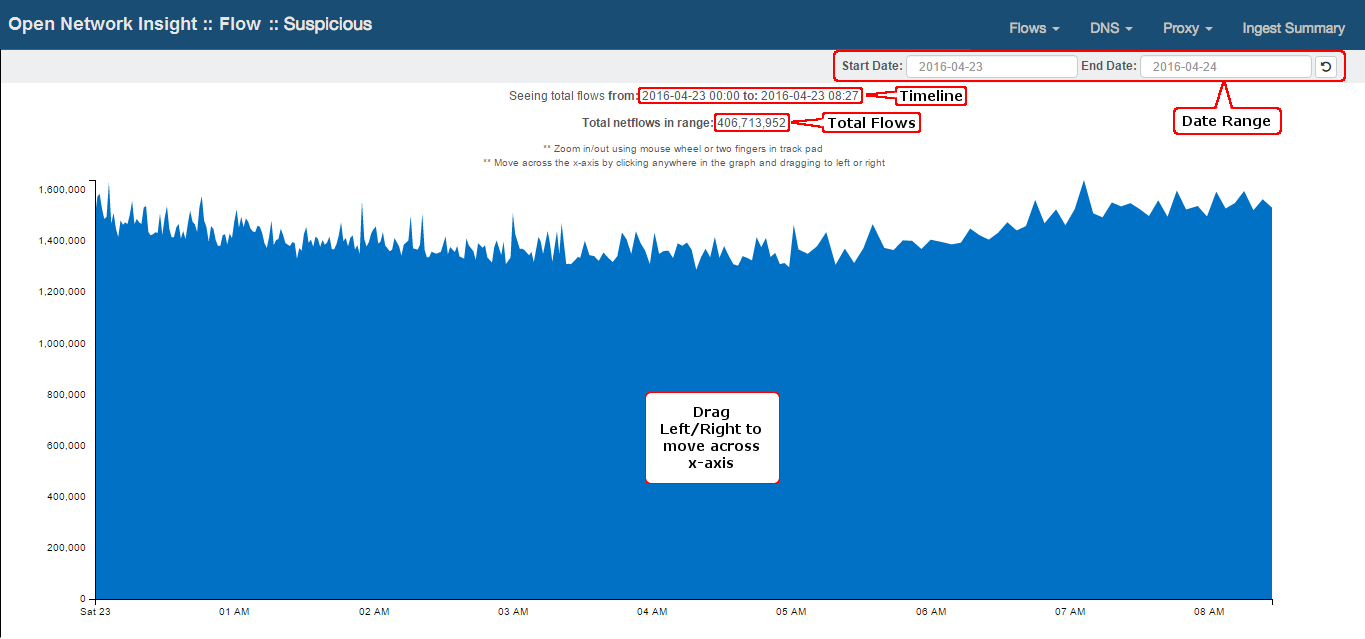Screen dimensions: 1365x639
Task: Click the tallest chart peak near 07 AM
Action: [1083, 184]
